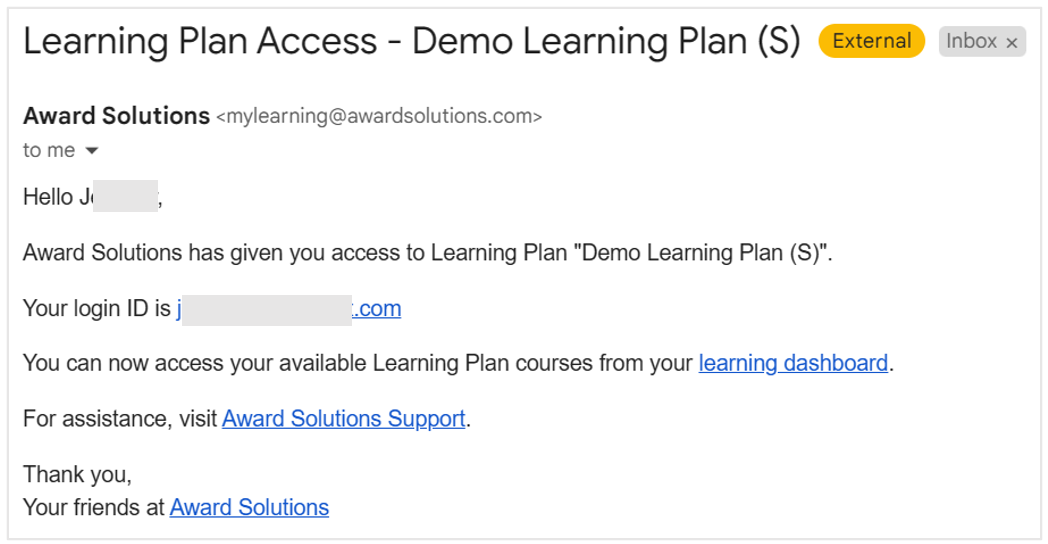This screenshot has width=1048, height=544.
Task: Open the learning dashboard link
Action: 793,363
